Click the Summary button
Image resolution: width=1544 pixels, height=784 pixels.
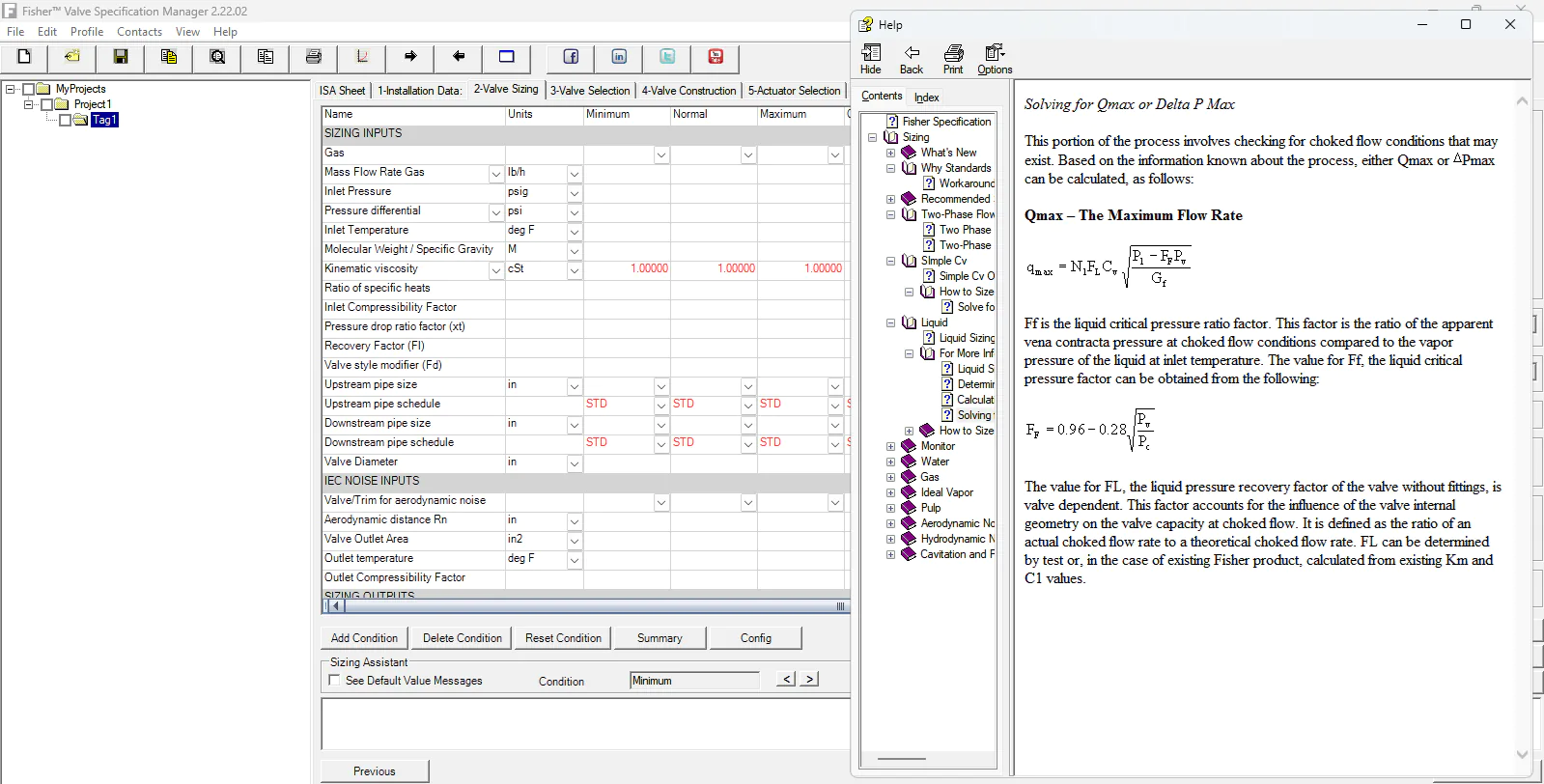(660, 638)
